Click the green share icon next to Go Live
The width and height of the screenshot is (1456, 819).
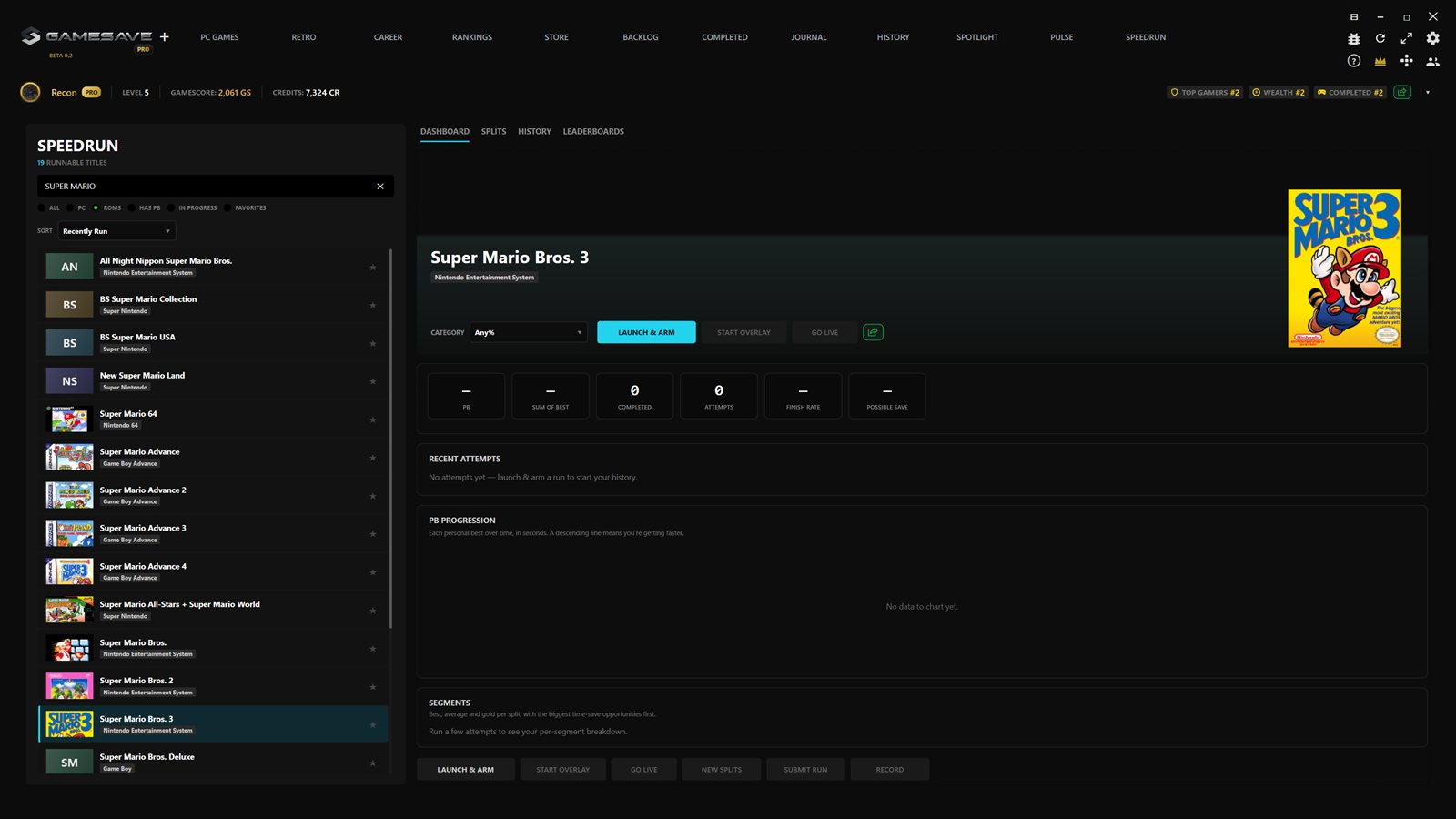pos(873,332)
